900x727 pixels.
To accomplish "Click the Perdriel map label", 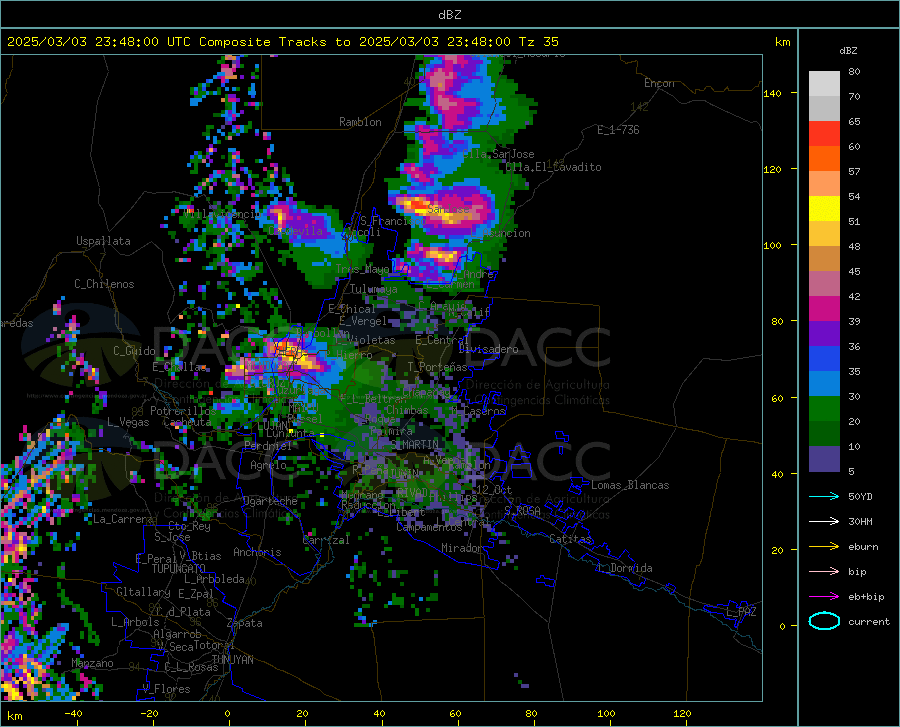I will (268, 445).
